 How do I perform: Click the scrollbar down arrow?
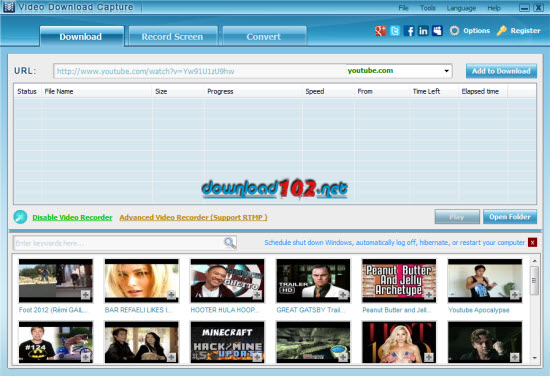pos(534,358)
